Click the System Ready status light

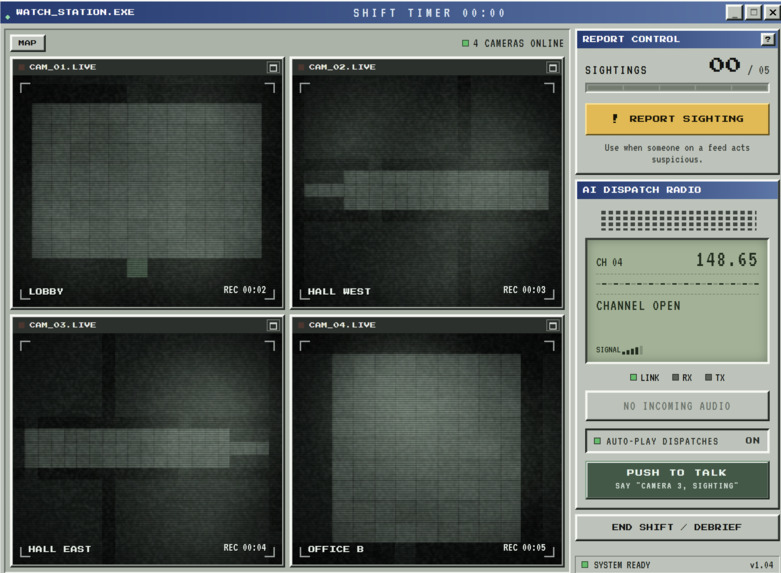(585, 565)
